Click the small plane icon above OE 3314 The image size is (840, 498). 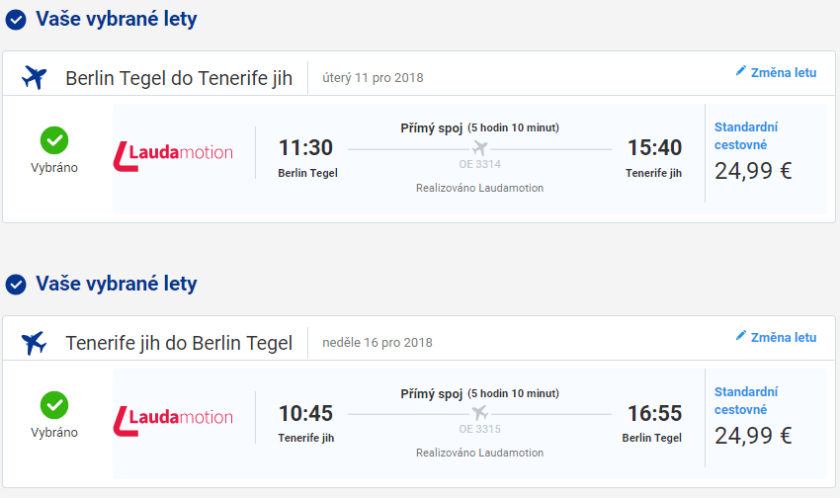[480, 149]
